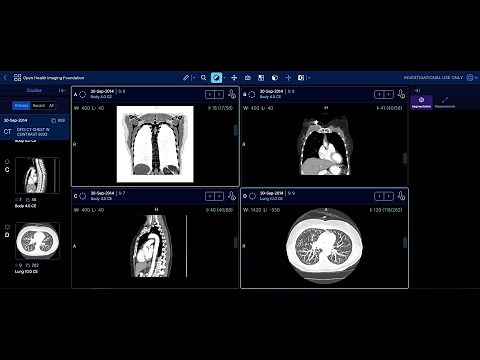Click patient info icon in viewport C

tap(232, 196)
